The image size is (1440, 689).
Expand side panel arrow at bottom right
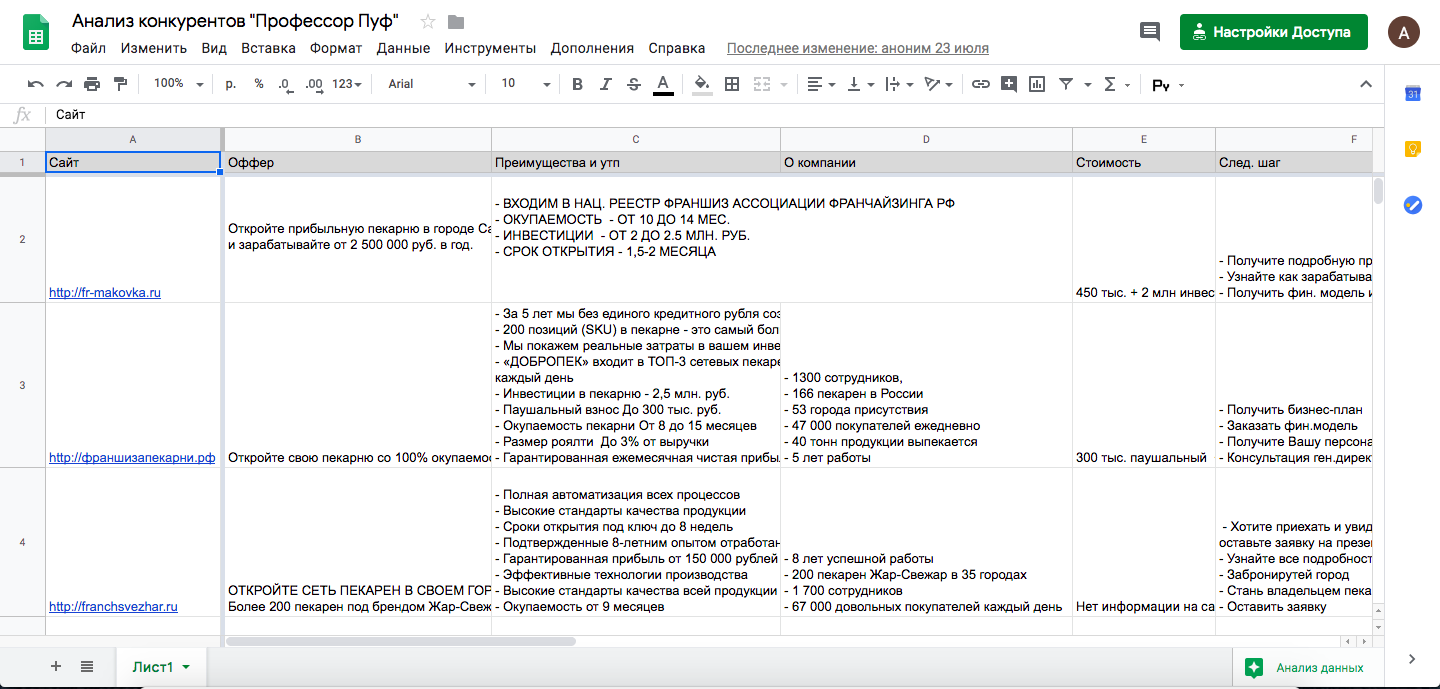pos(1412,659)
